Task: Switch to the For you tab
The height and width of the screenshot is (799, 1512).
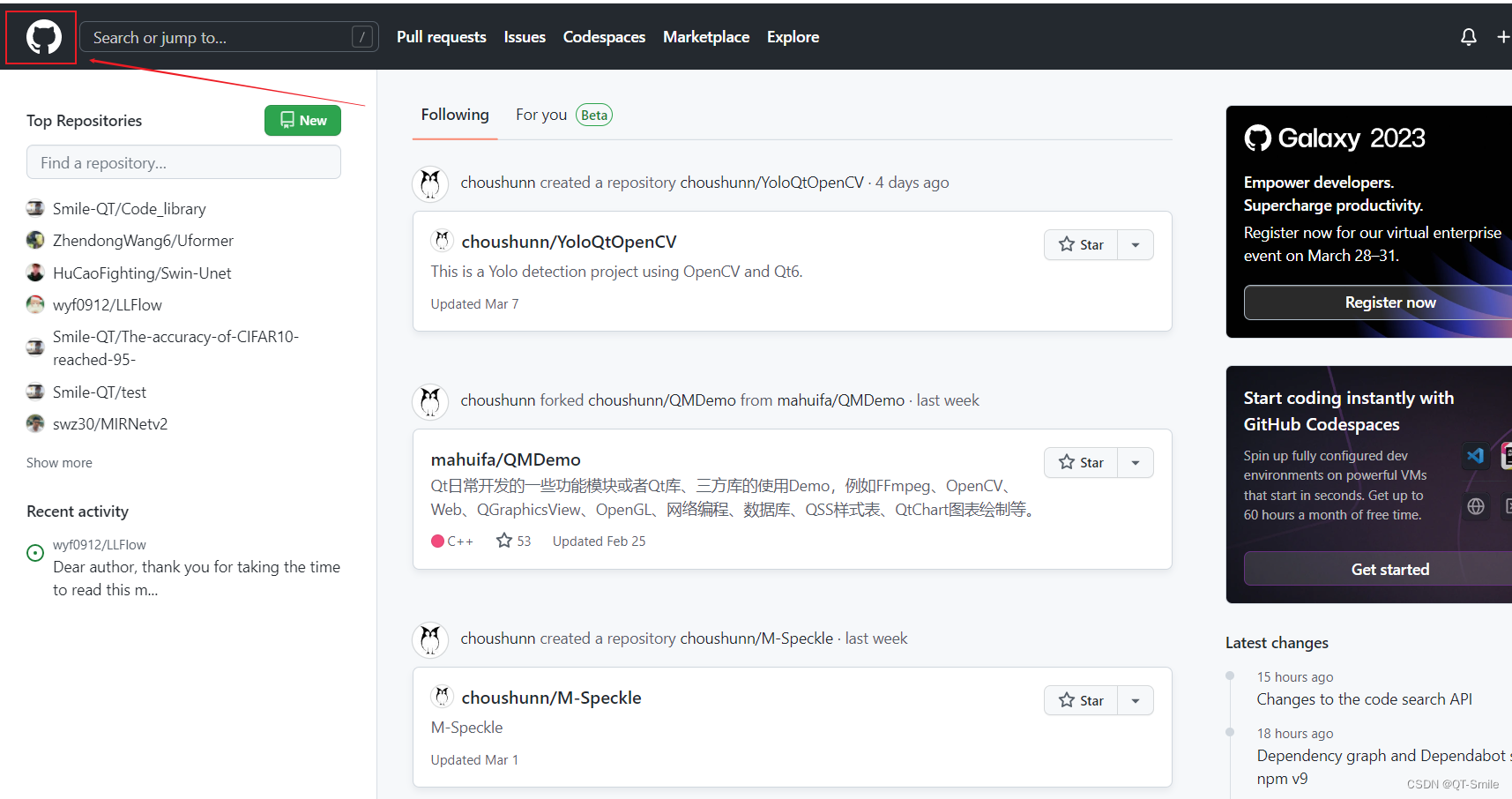Action: 564,115
